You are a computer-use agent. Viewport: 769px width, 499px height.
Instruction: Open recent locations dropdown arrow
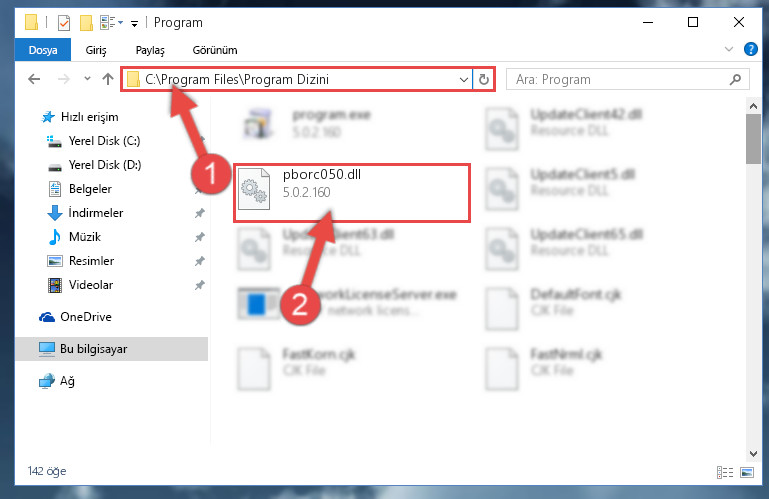87,79
